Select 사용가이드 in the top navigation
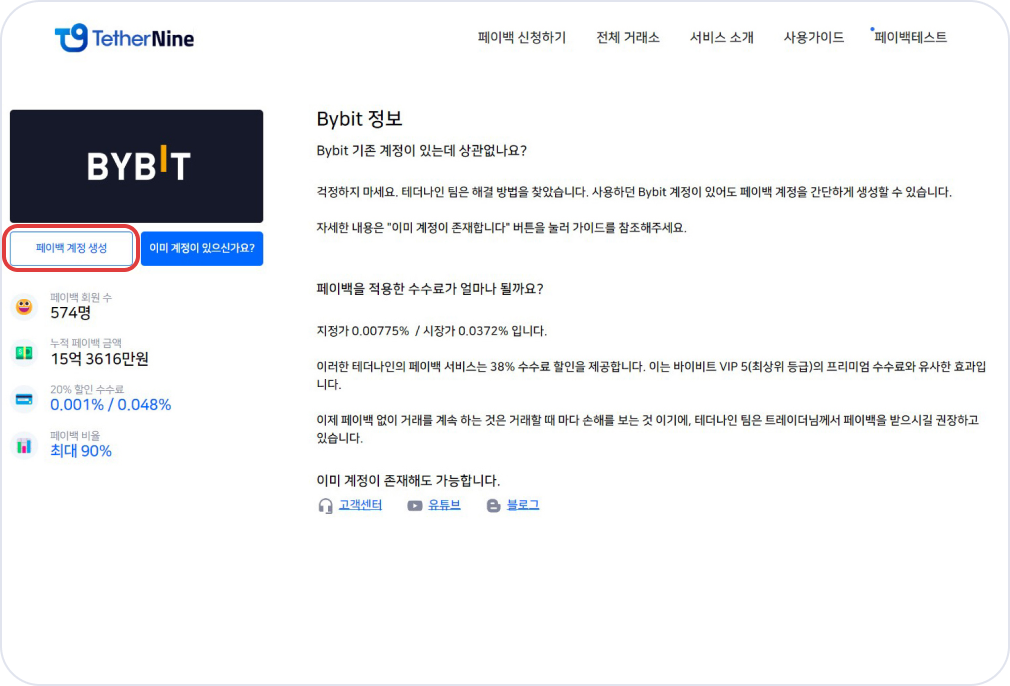The width and height of the screenshot is (1010, 686). [814, 38]
